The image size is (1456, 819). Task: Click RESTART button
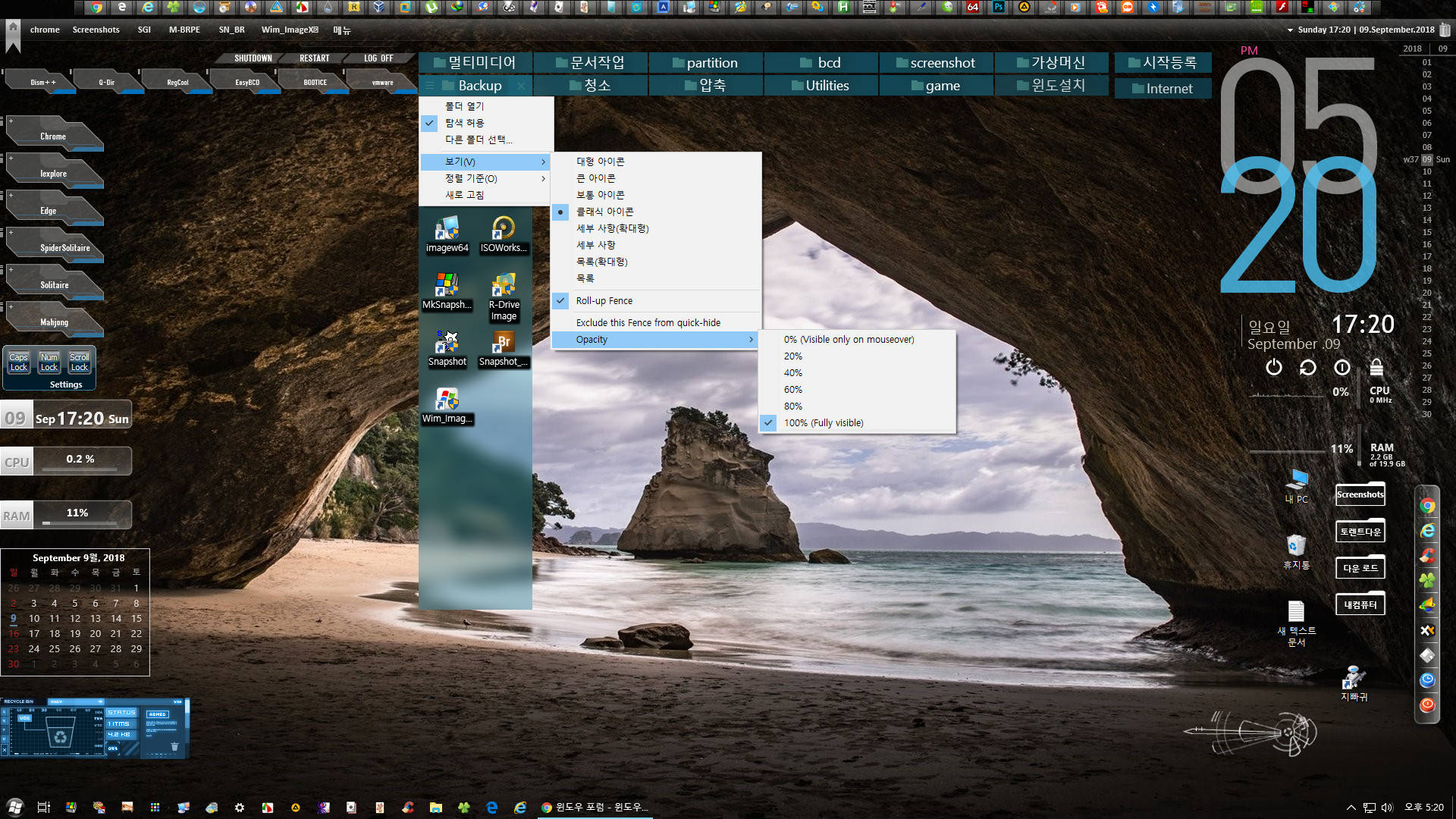(314, 58)
